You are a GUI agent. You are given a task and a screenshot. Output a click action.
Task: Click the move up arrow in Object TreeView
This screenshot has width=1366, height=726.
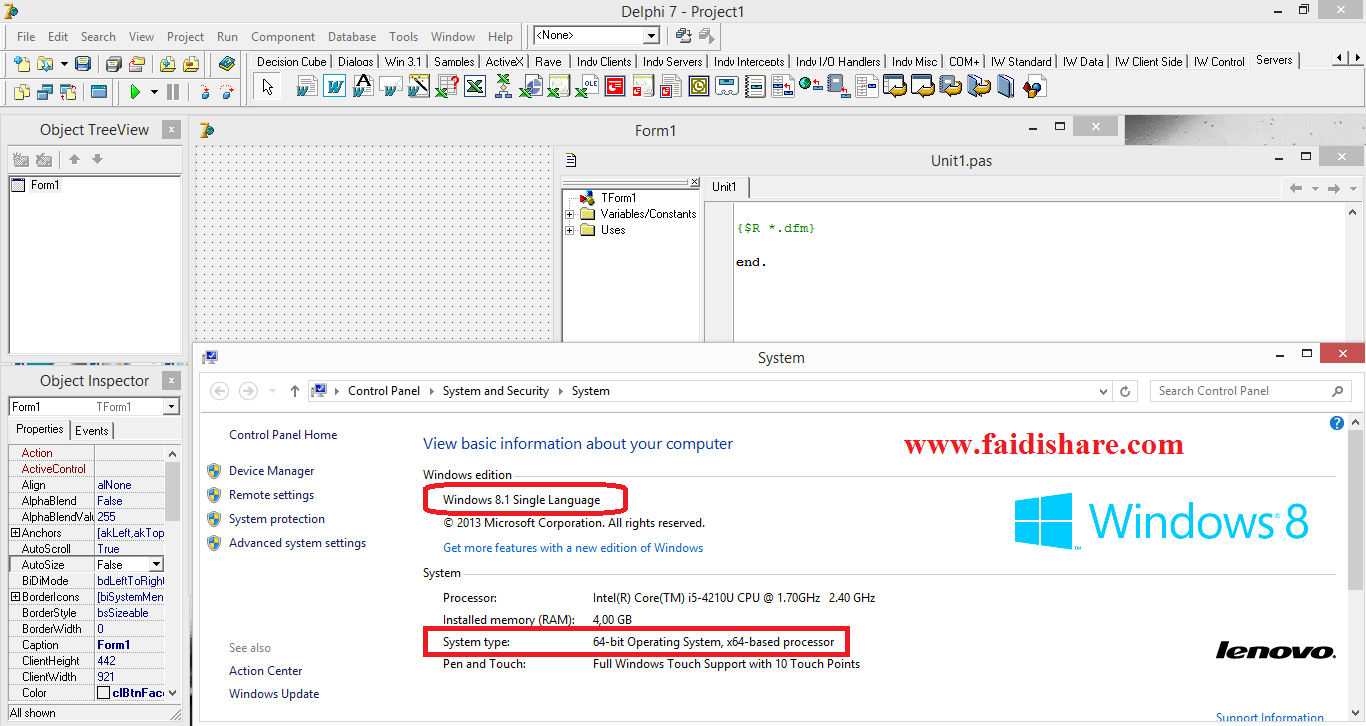74,160
